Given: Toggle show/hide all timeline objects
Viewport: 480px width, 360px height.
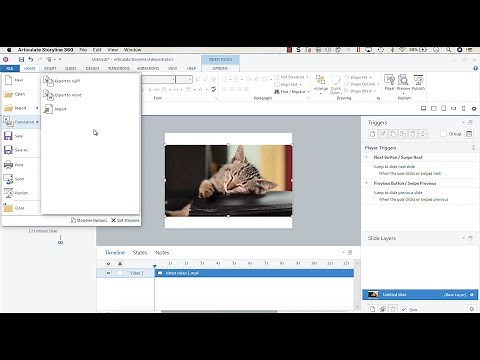Looking at the screenshot, I should point(108,263).
